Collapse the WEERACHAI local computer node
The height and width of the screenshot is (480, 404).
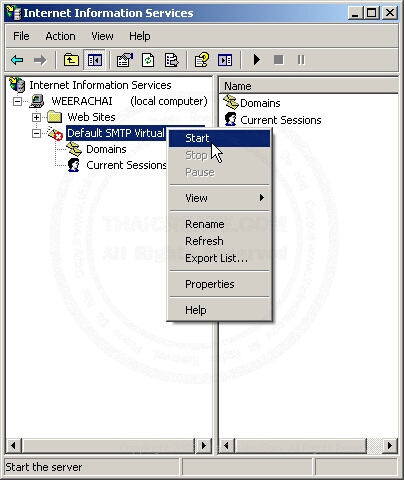tap(17, 101)
